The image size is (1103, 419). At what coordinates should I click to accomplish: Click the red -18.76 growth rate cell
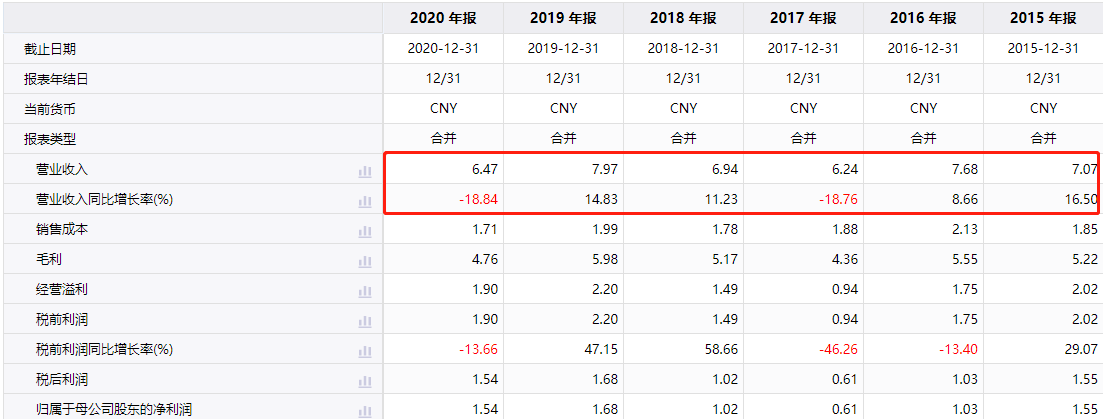point(837,200)
